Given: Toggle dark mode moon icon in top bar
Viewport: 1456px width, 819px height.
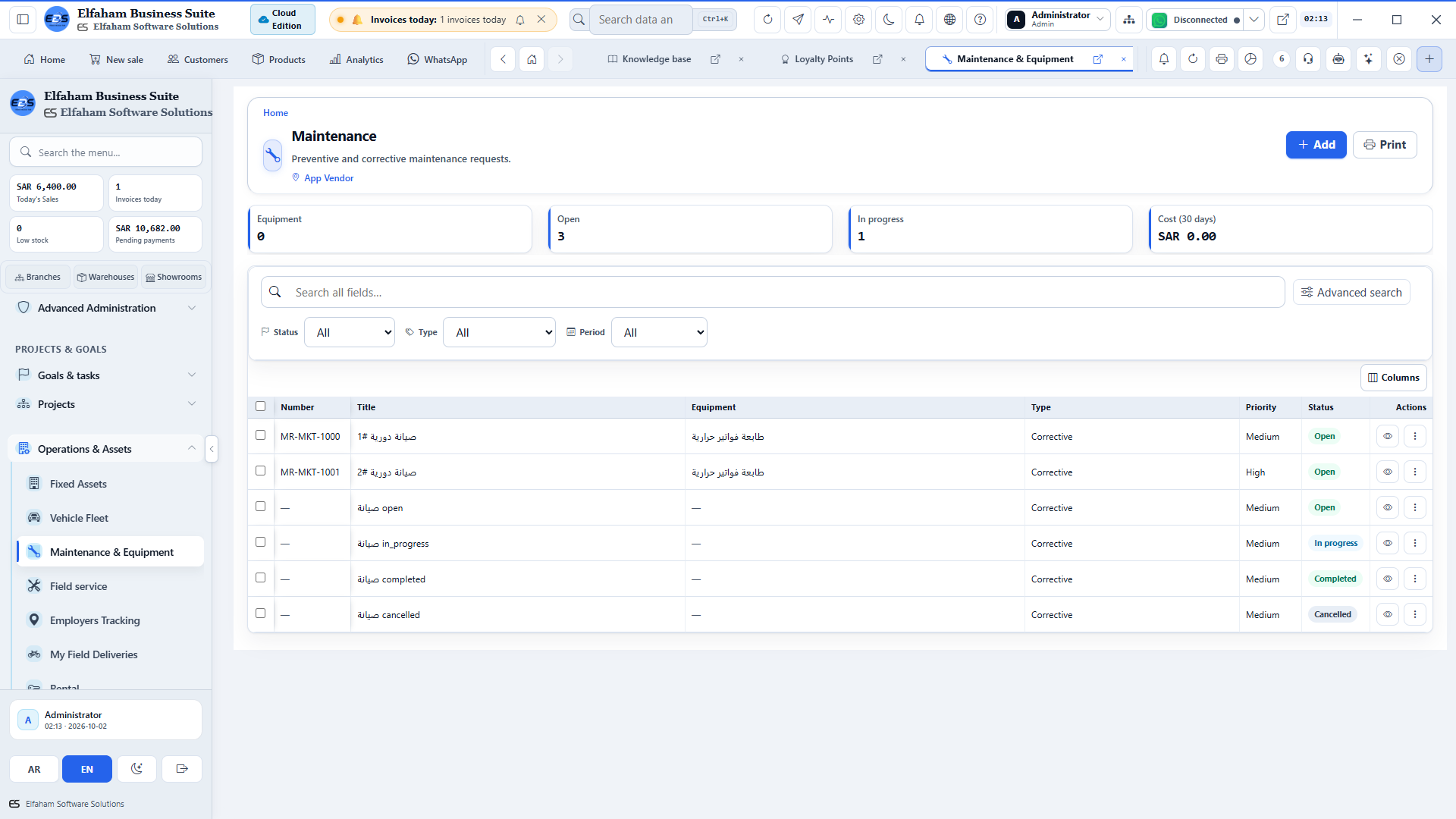Looking at the screenshot, I should click(889, 20).
